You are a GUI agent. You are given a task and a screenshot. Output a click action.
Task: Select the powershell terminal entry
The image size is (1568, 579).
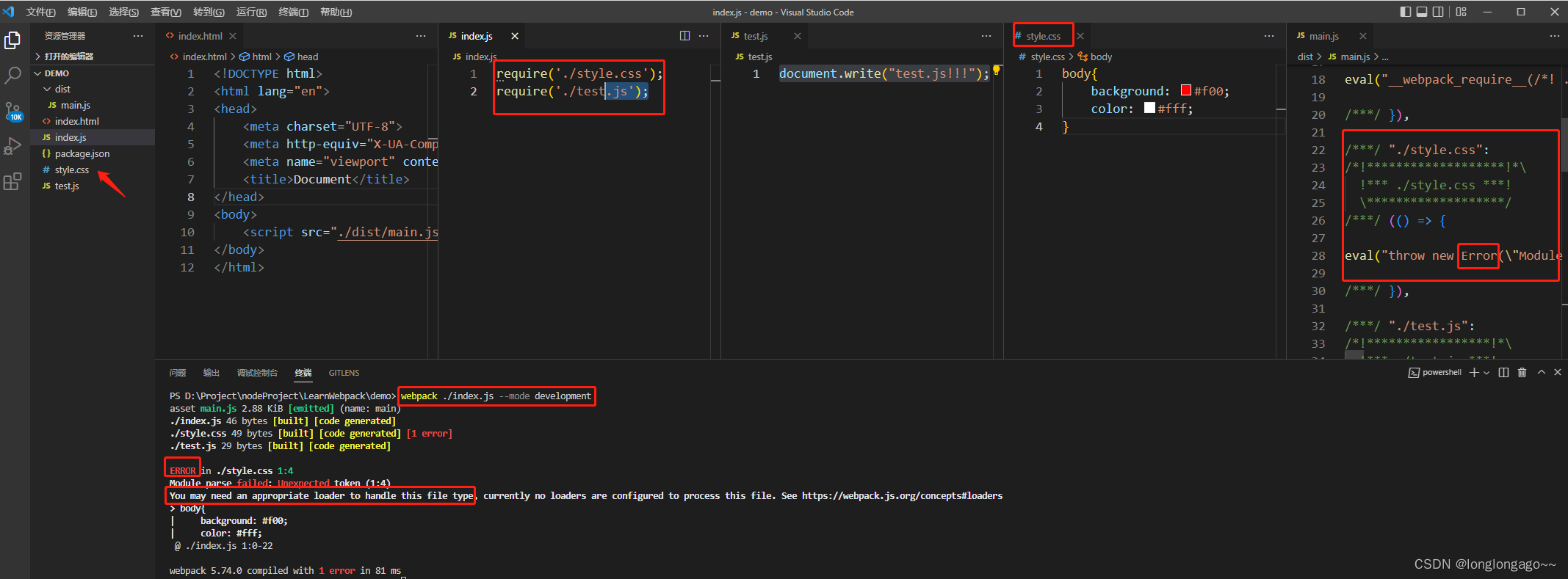tap(1434, 373)
